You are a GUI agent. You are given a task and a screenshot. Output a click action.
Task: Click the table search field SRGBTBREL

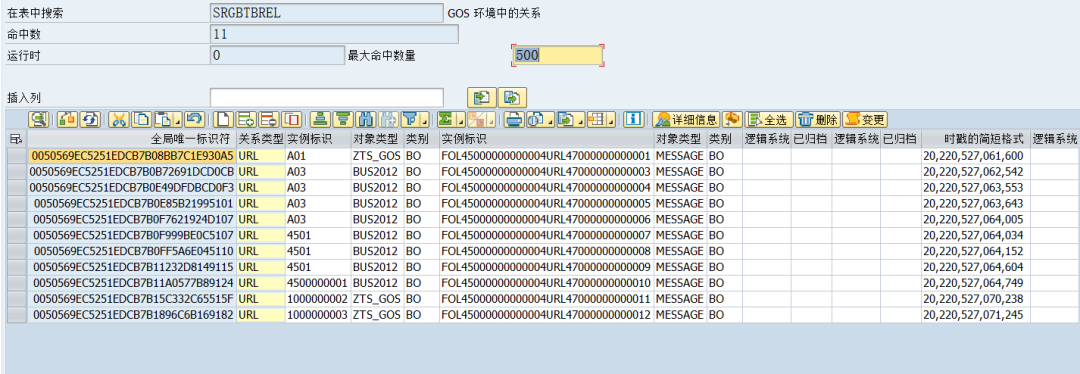pos(327,13)
